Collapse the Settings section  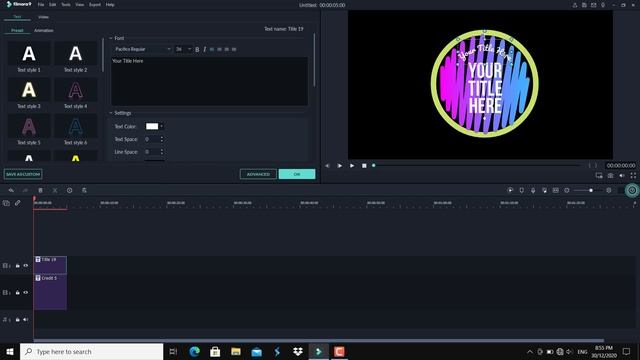tap(111, 113)
